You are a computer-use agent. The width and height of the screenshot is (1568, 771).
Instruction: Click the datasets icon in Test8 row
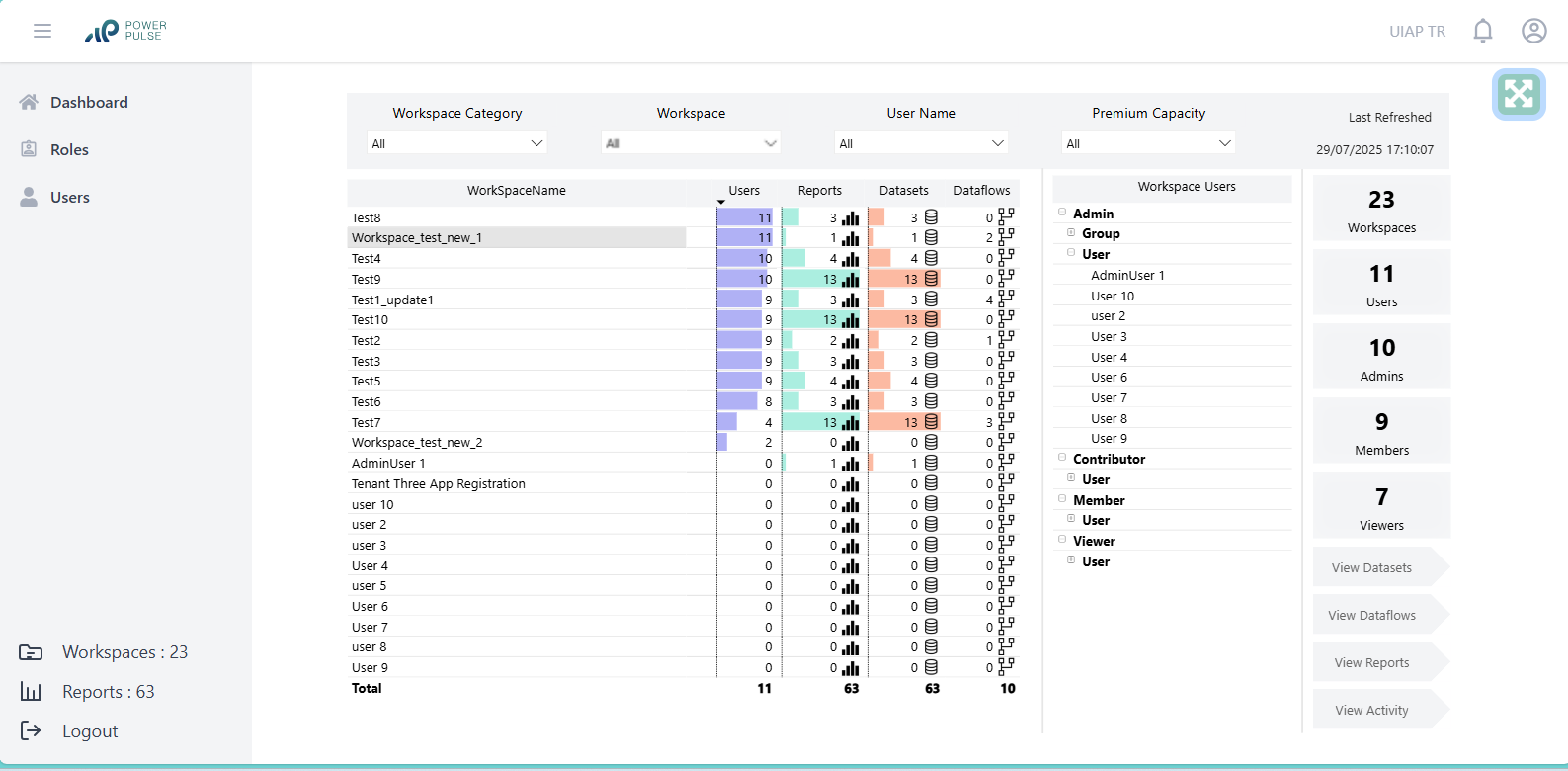click(931, 217)
